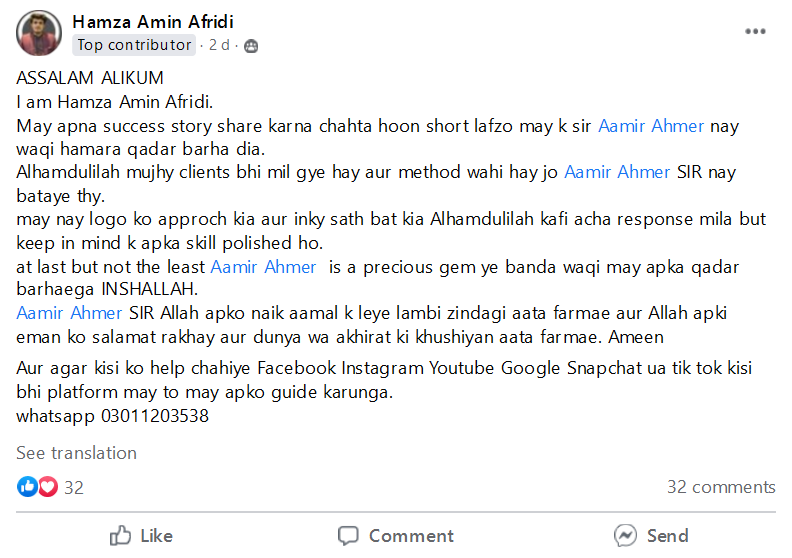Image resolution: width=792 pixels, height=558 pixels.
Task: Like the post using the Like button
Action: coord(141,536)
